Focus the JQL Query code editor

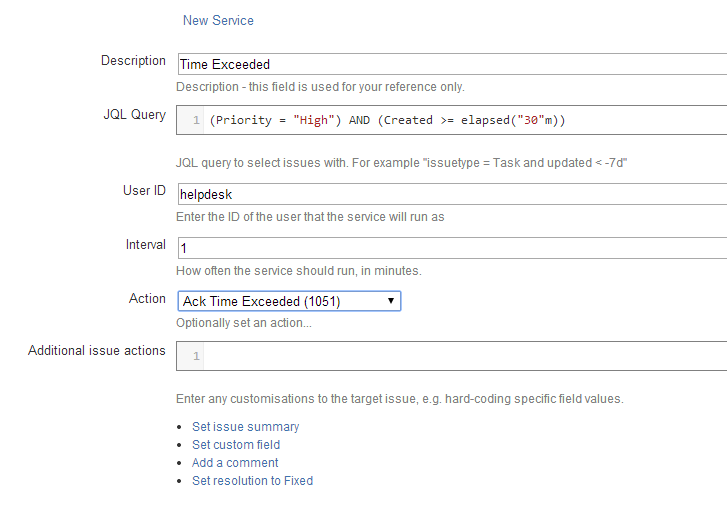[x=452, y=120]
